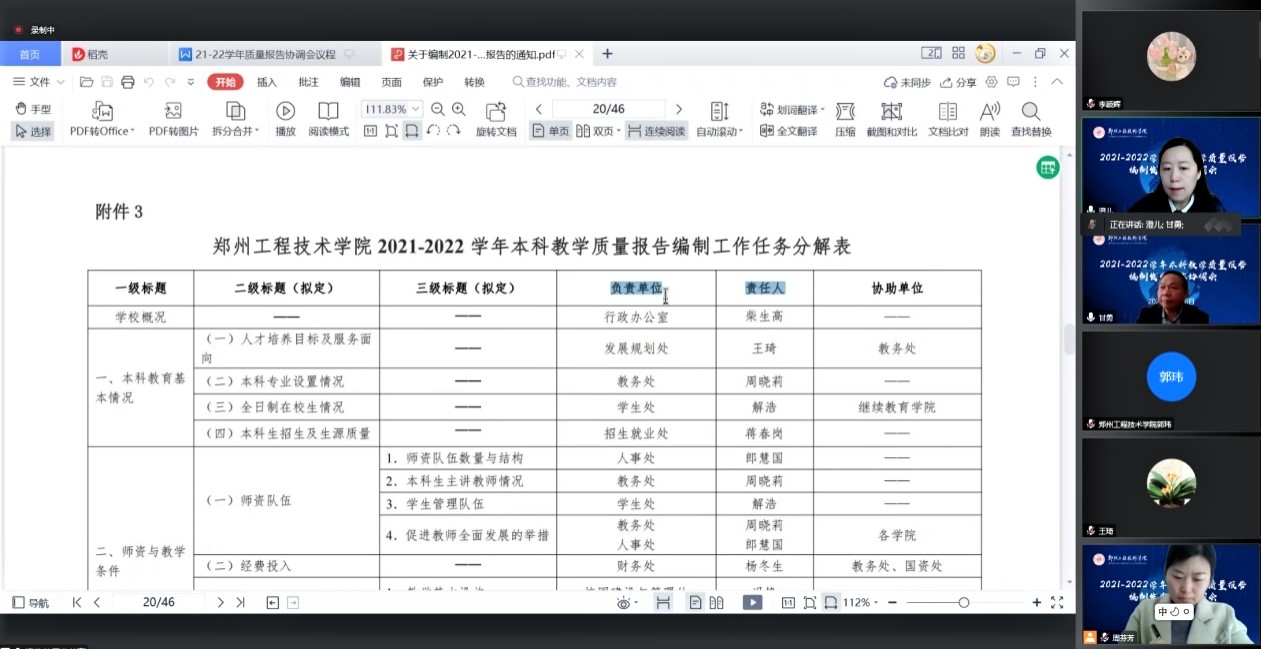The height and width of the screenshot is (650, 1261).
Task: Open 文档比对 document compare
Action: pyautogui.click(x=948, y=119)
